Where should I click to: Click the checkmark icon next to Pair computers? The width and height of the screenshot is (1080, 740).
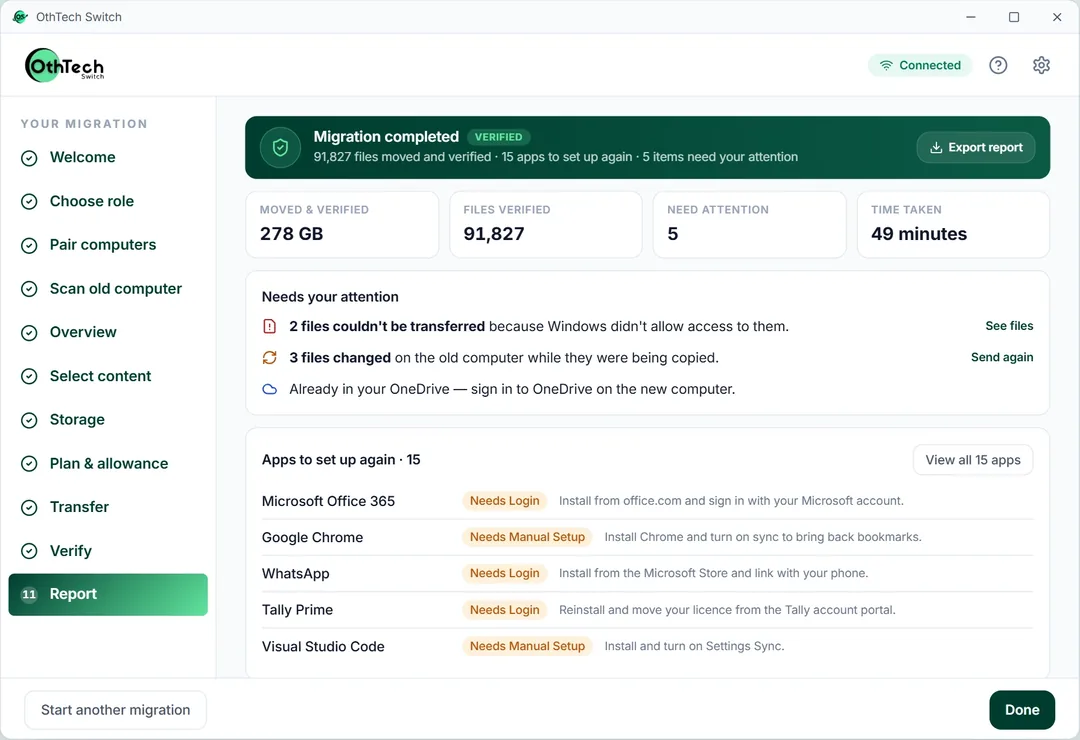tap(29, 245)
